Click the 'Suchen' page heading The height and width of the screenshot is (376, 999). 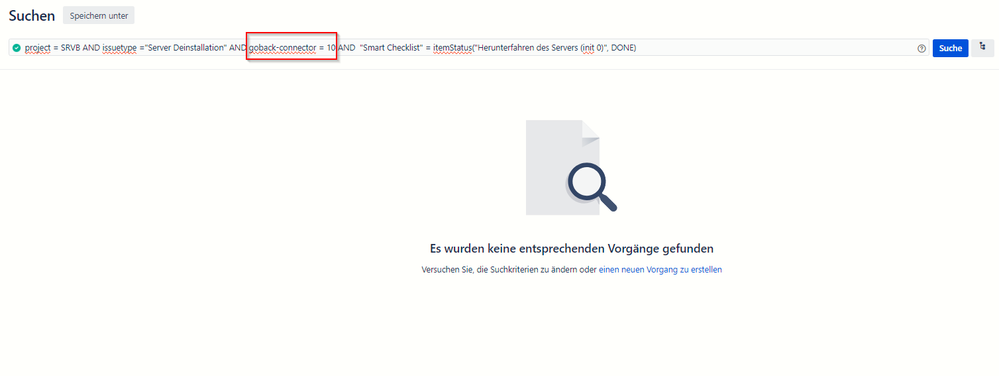coord(32,16)
